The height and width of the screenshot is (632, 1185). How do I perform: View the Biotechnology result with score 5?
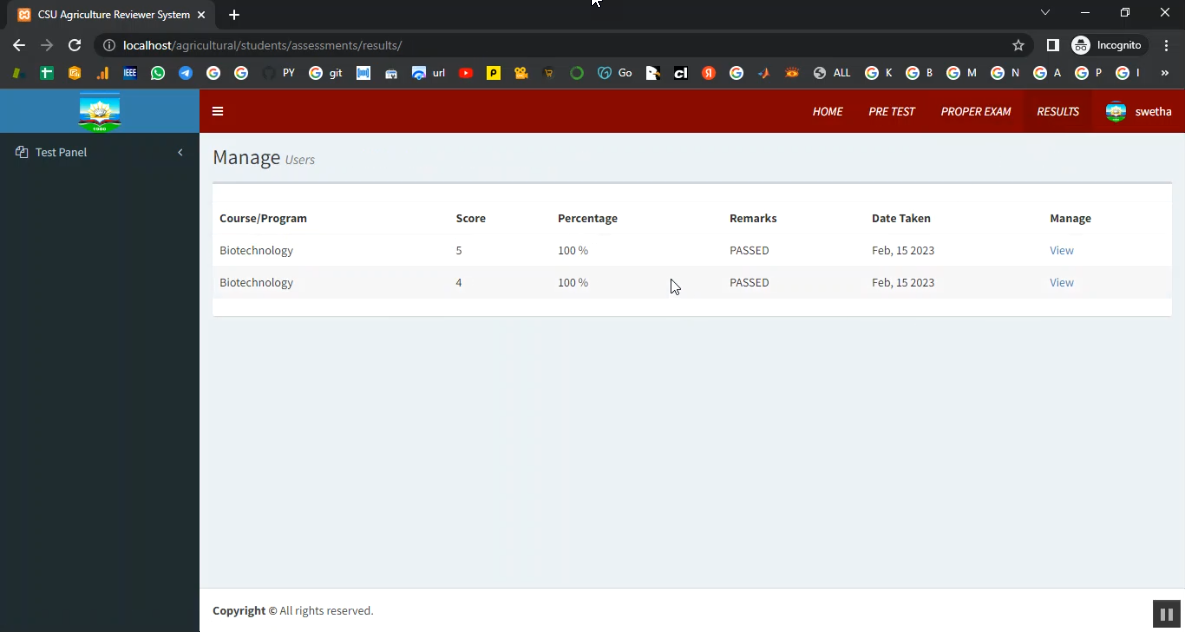pyautogui.click(x=1061, y=250)
